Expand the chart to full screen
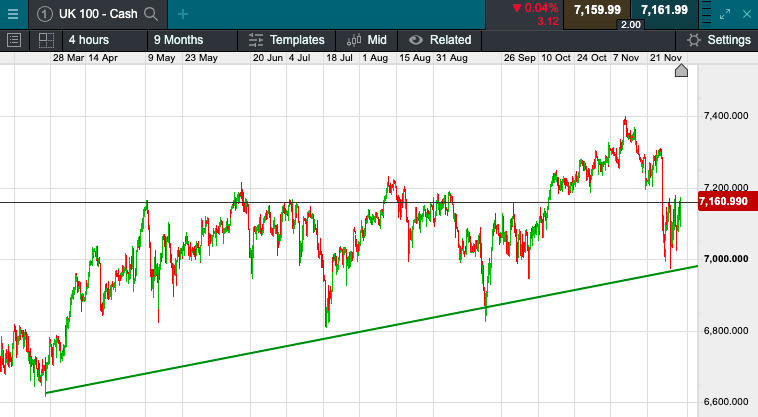 [727, 13]
